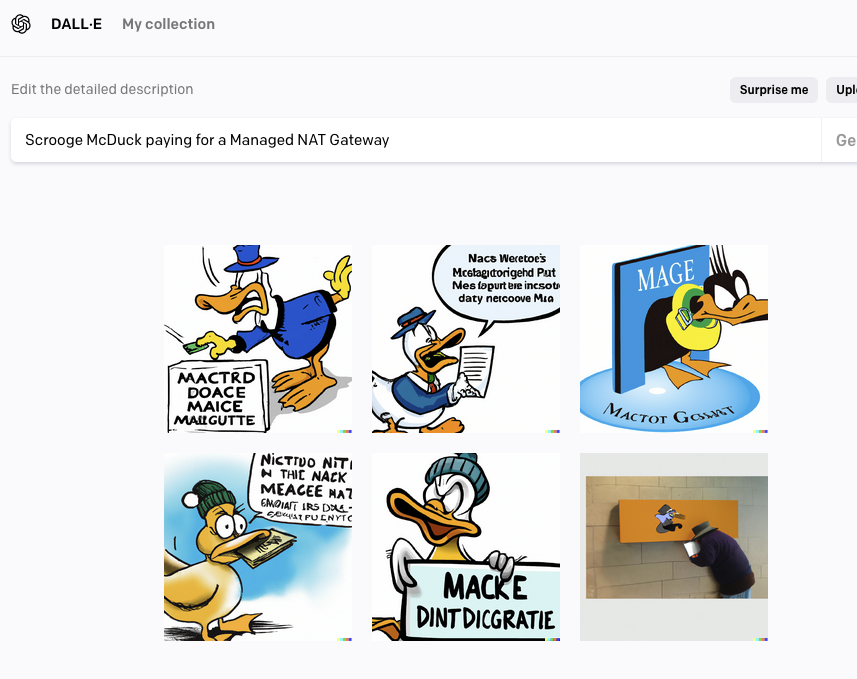857x679 pixels.
Task: Click the partially visible Upload button
Action: tap(842, 90)
